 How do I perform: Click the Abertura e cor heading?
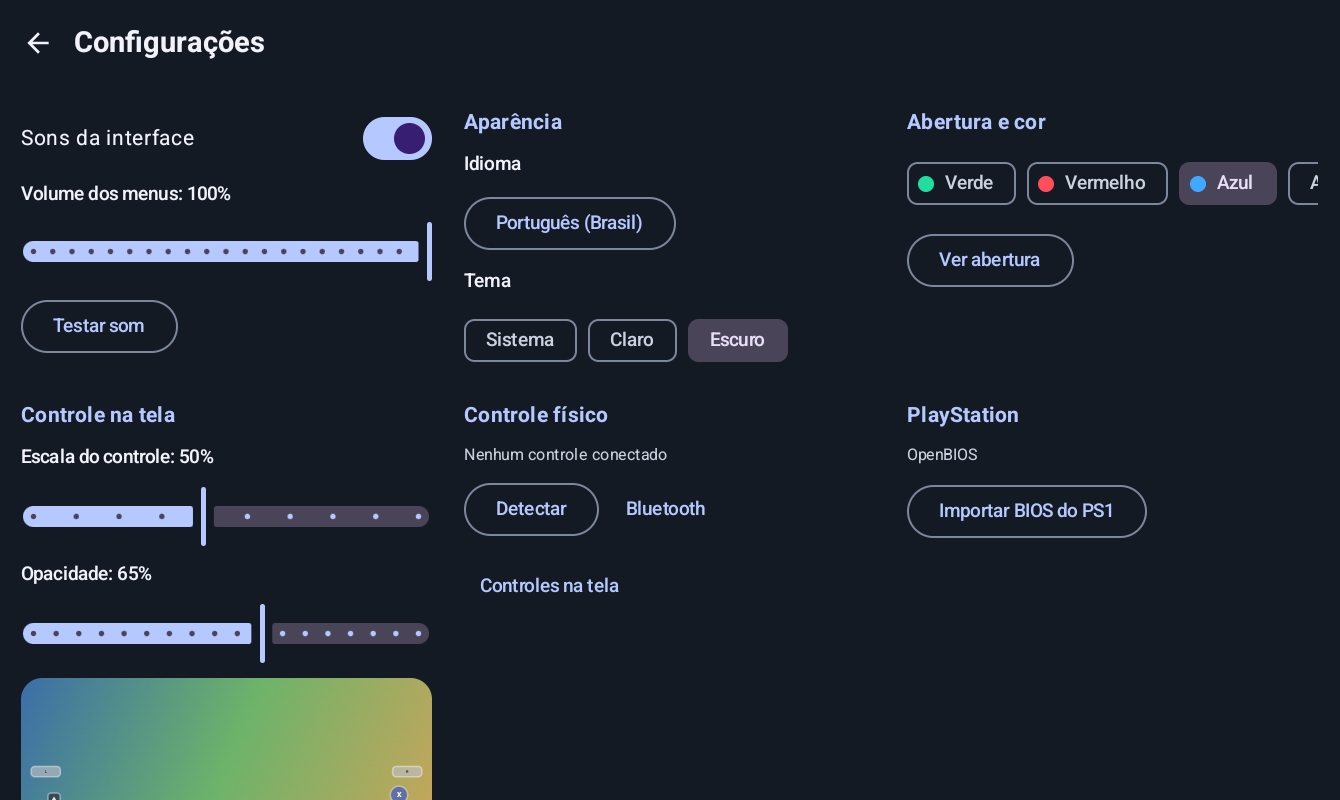pyautogui.click(x=976, y=122)
